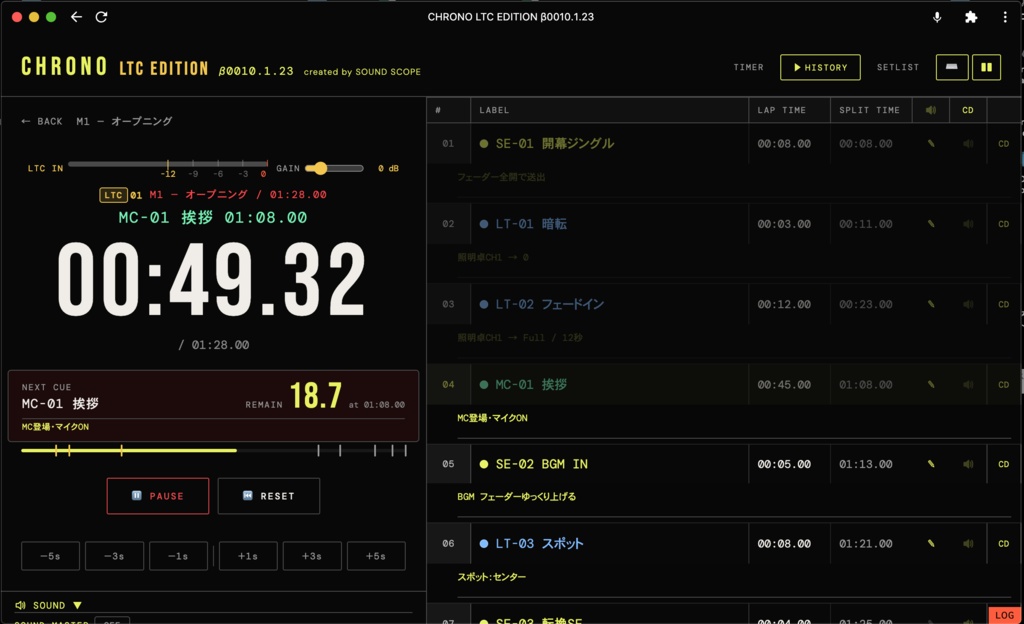Select the LT-02 フェードイン label
Viewport: 1024px width, 624px height.
(549, 304)
